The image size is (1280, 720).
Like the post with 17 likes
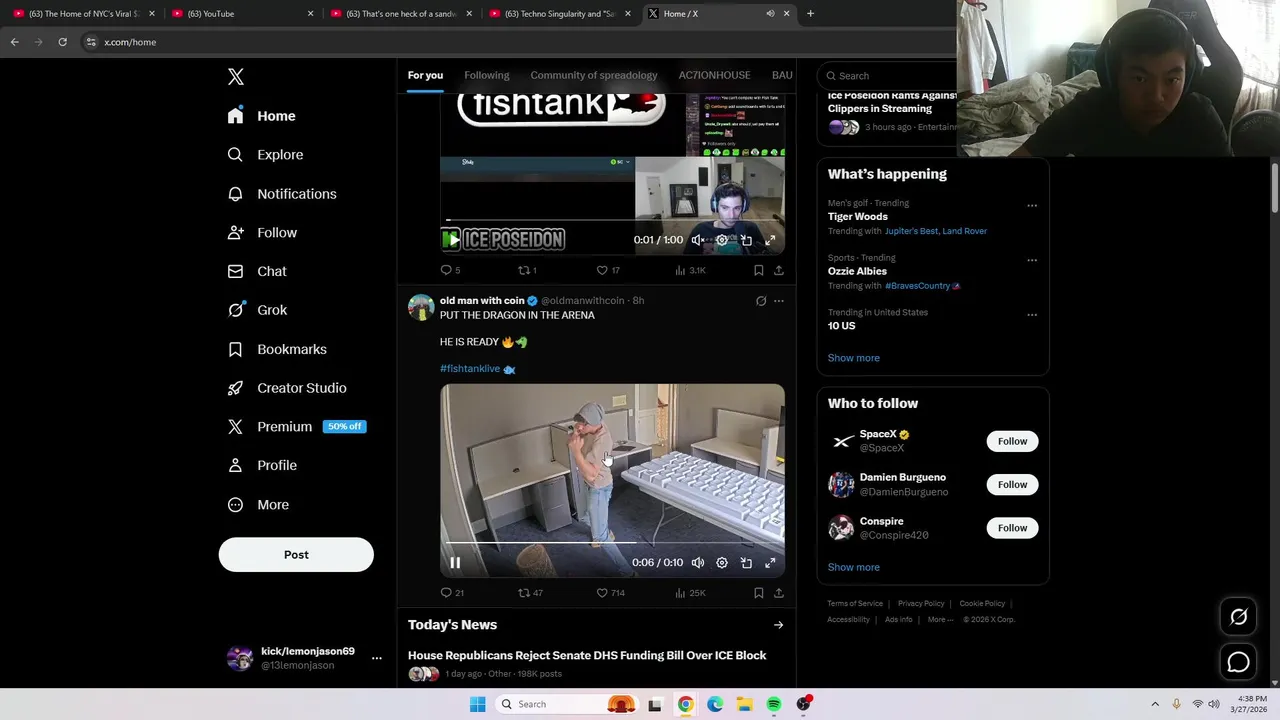[x=608, y=270]
